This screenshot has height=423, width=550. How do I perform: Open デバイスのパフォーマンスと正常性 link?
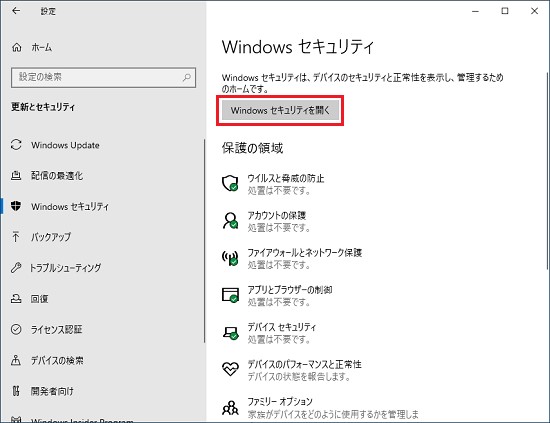point(304,364)
